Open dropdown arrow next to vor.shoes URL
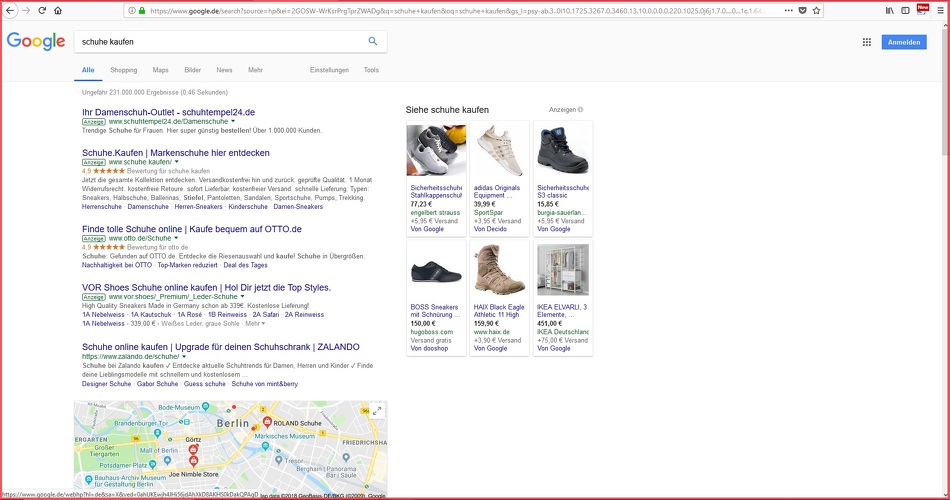Image resolution: width=950 pixels, height=500 pixels. click(x=242, y=296)
